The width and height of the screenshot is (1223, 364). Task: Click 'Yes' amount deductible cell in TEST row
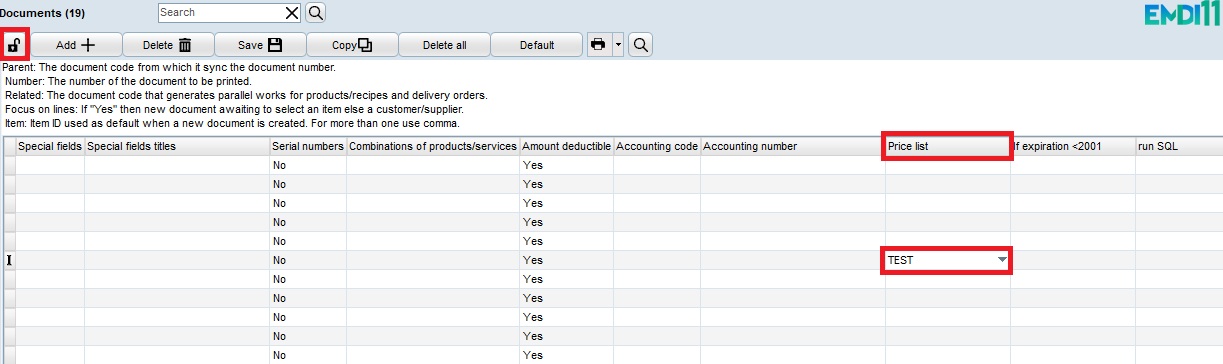point(566,260)
